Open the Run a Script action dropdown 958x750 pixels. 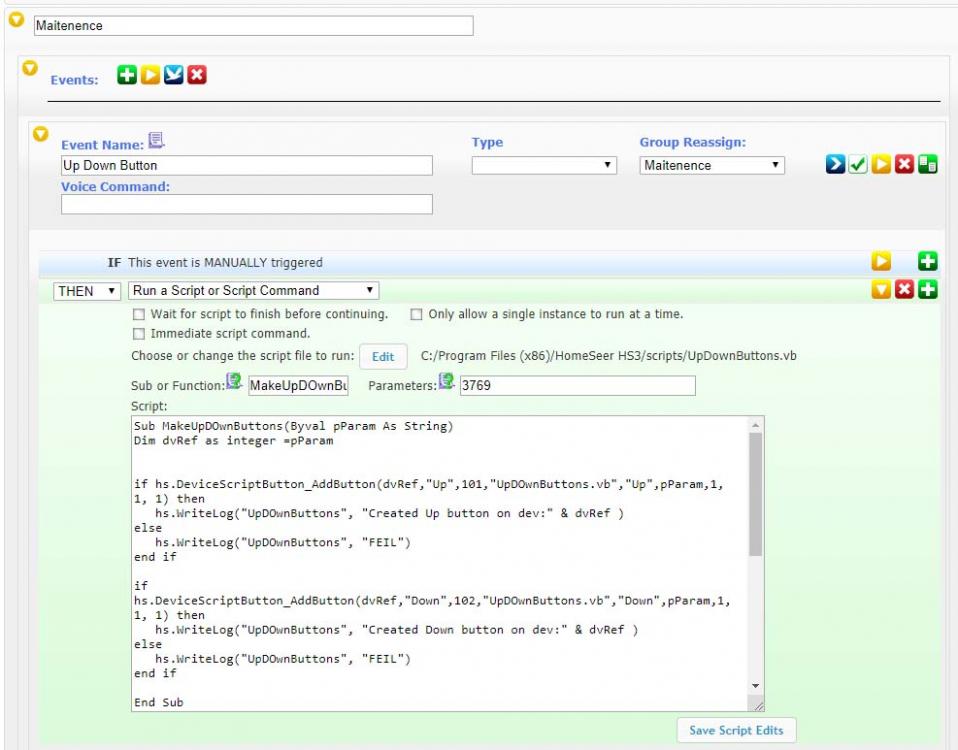(254, 290)
